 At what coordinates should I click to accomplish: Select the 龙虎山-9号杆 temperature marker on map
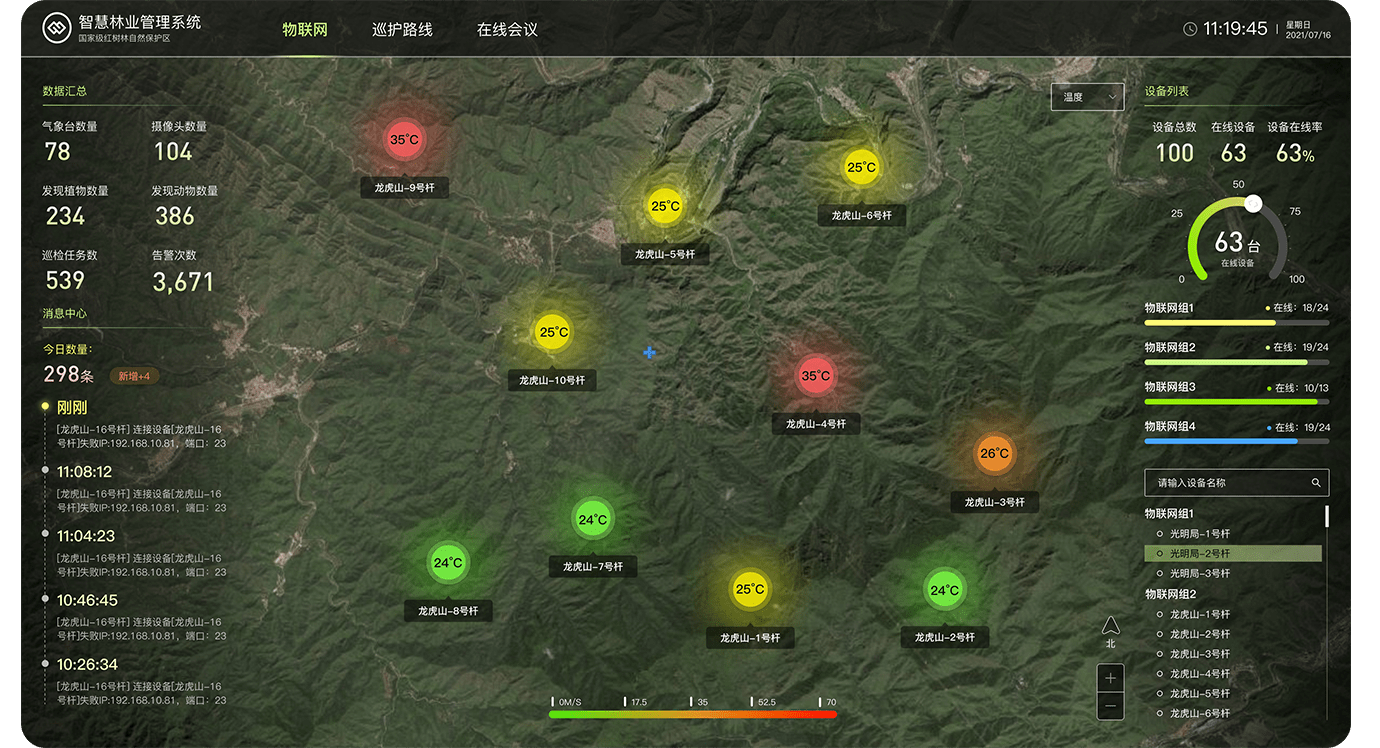tap(405, 141)
